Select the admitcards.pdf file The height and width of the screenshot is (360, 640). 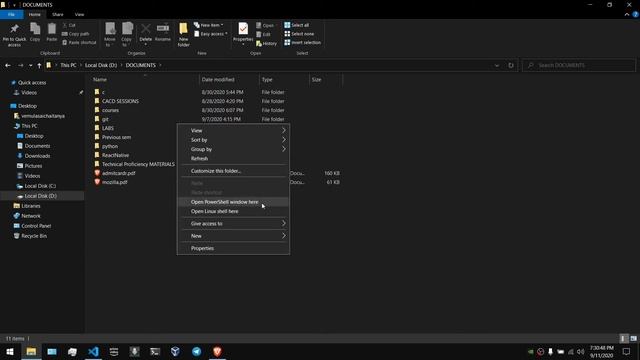tap(118, 173)
